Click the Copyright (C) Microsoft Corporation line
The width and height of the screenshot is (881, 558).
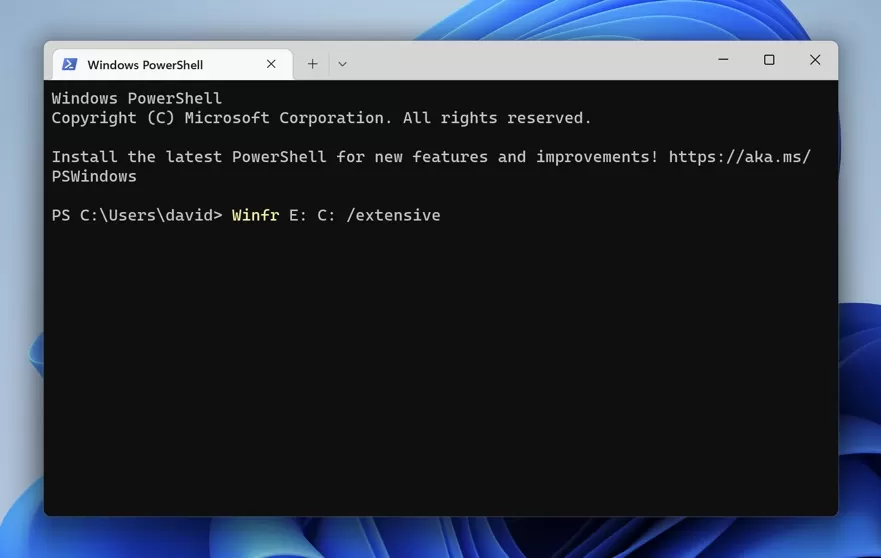tap(321, 118)
